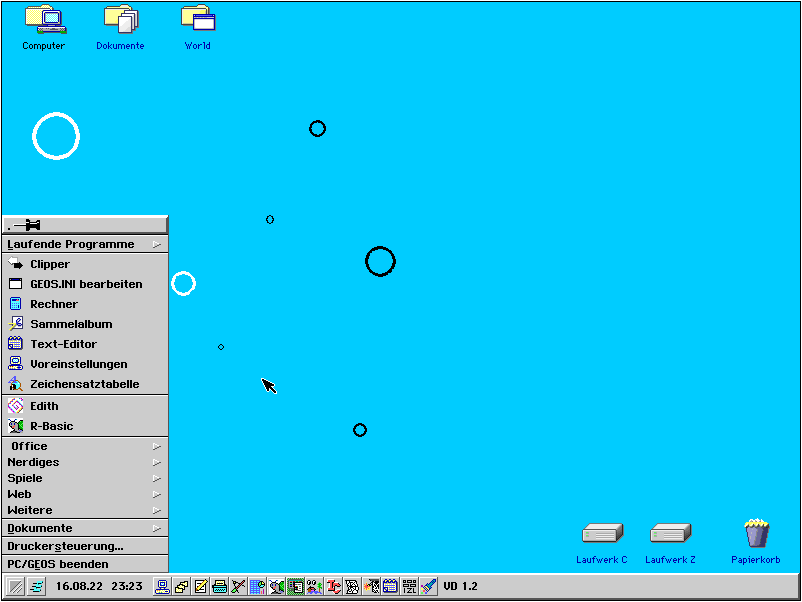Launch the crossed pencil drawing taskbar icon
Image resolution: width=802 pixels, height=602 pixels.
(238, 586)
